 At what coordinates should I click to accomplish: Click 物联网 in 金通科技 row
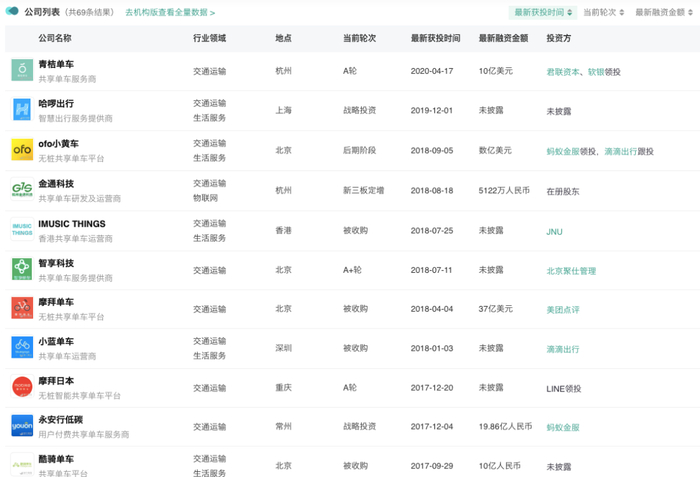[x=205, y=198]
